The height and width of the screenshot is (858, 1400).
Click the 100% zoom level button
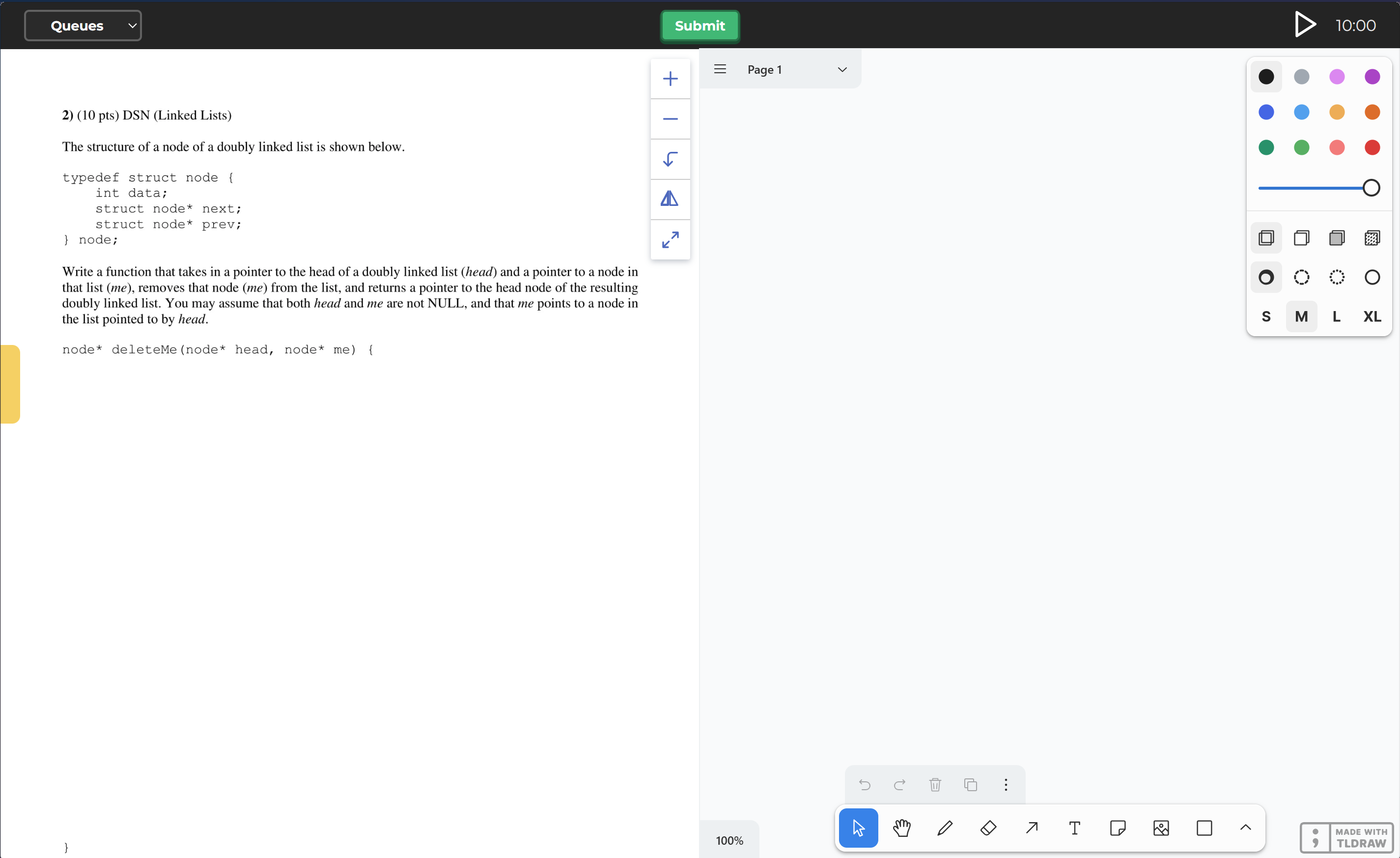point(729,840)
